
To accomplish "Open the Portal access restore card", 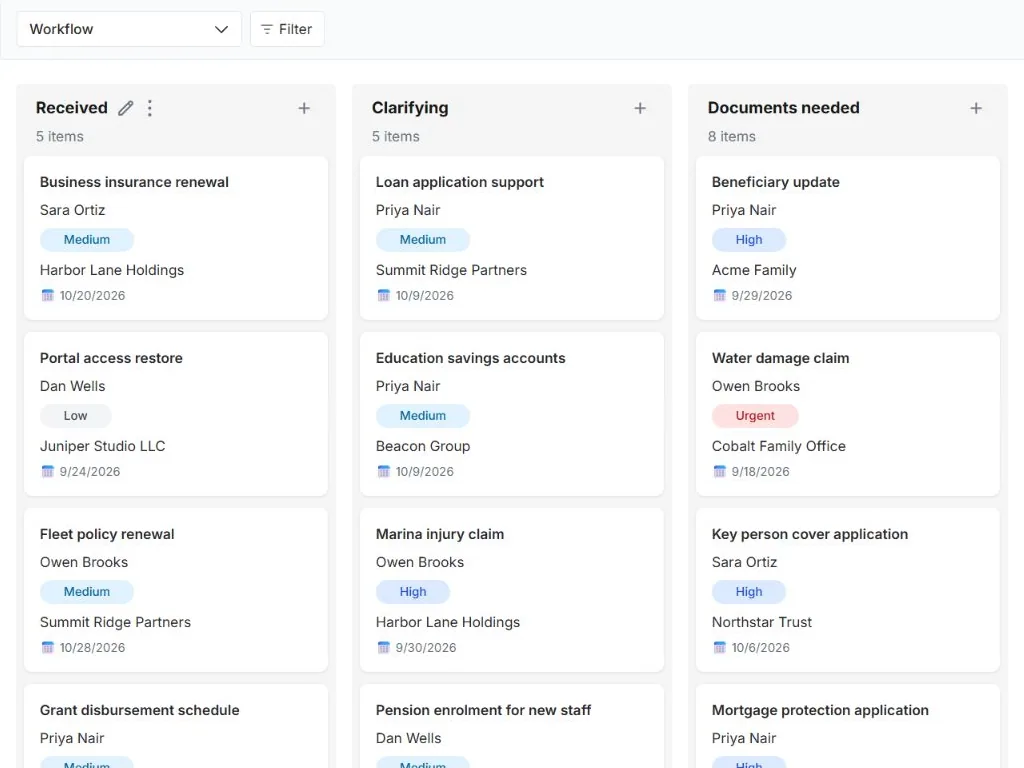I will click(176, 414).
